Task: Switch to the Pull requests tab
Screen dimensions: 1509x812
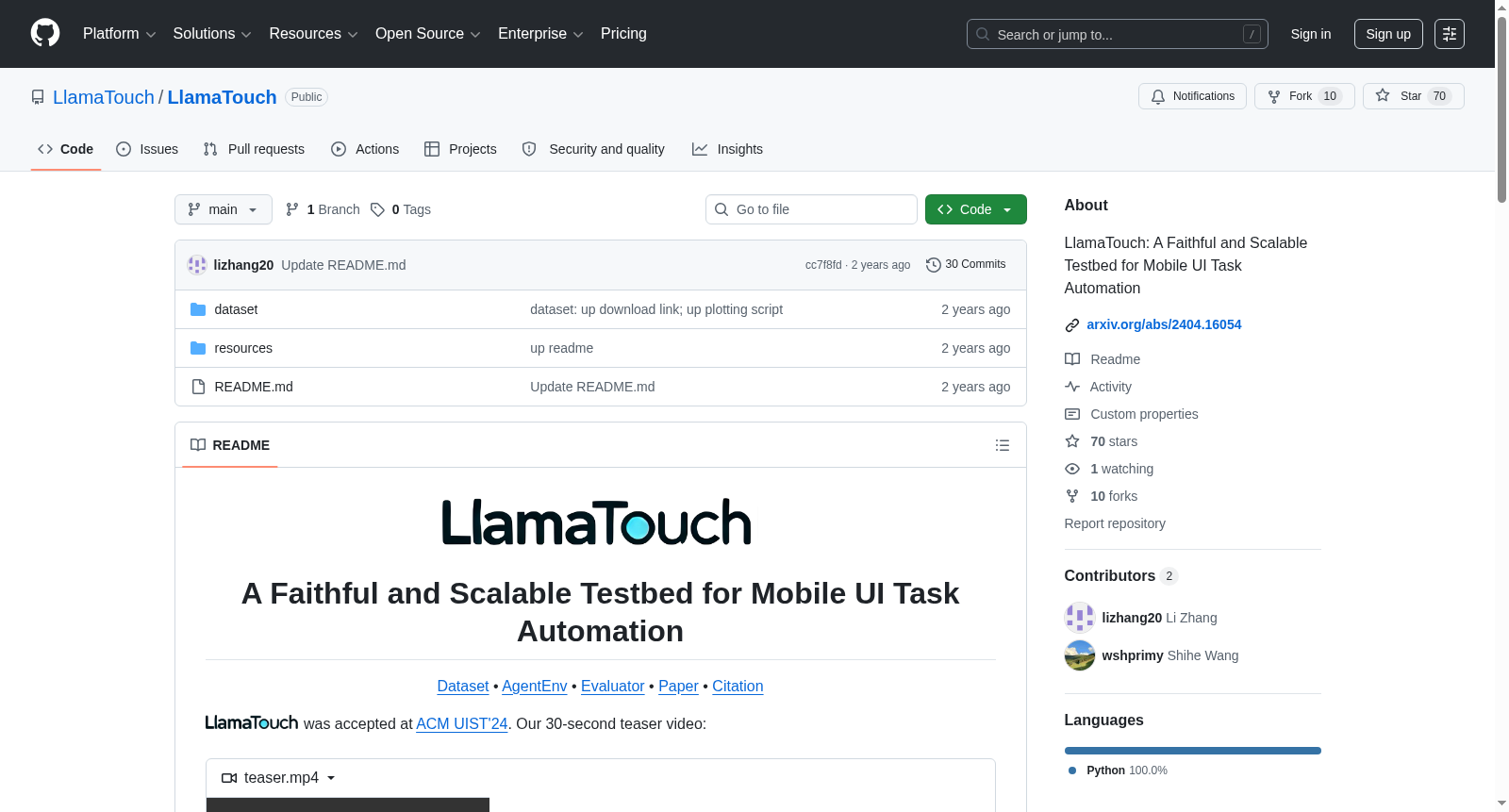Action: click(254, 149)
